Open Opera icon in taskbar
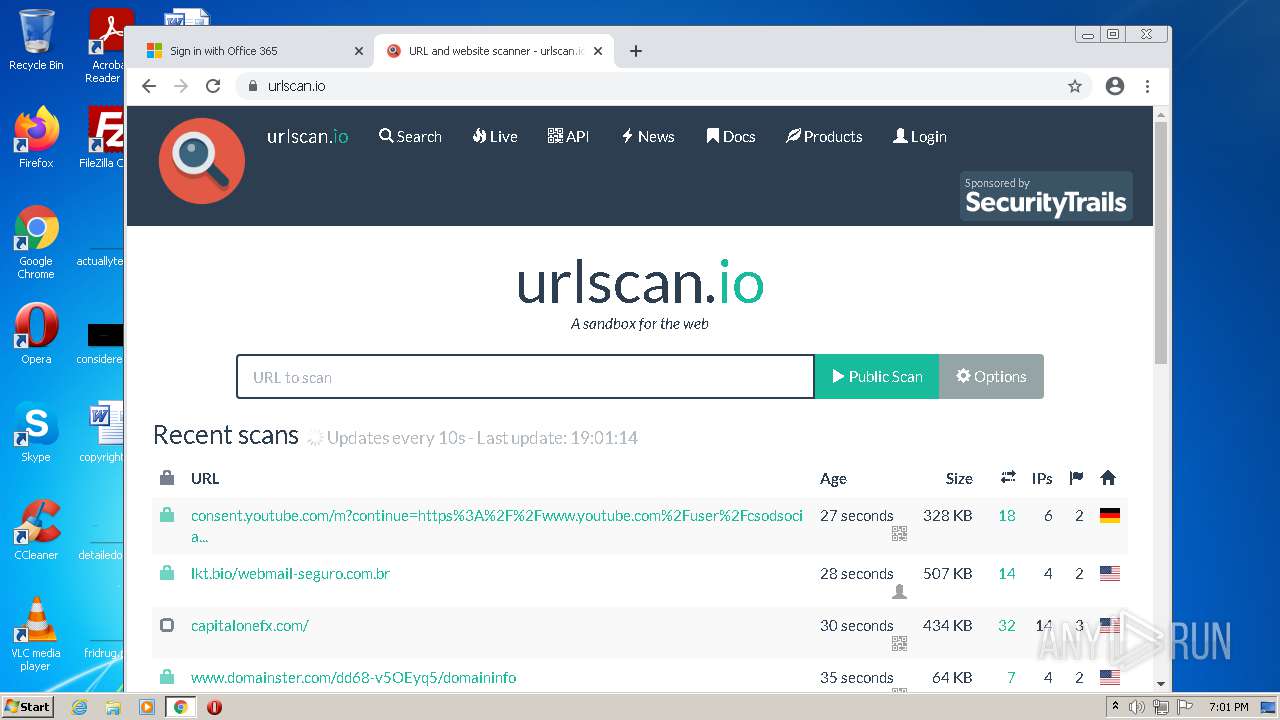Viewport: 1280px width, 720px height. (214, 707)
